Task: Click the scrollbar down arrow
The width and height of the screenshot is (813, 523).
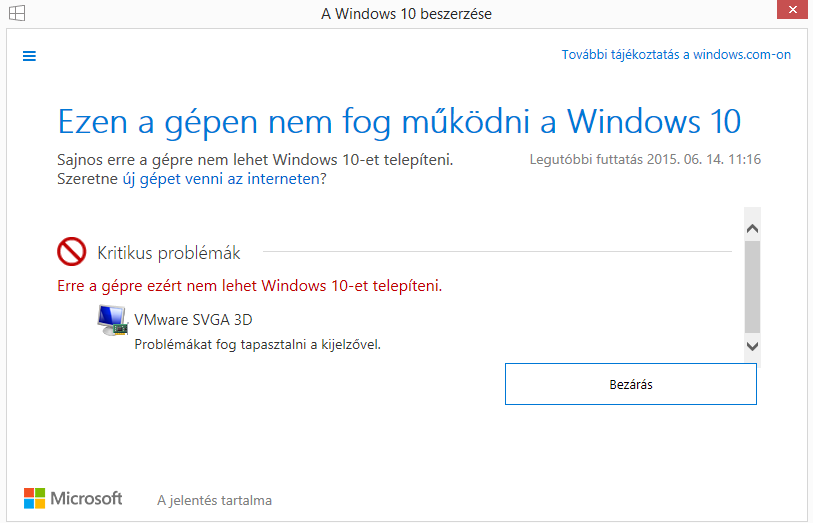Action: 752,345
